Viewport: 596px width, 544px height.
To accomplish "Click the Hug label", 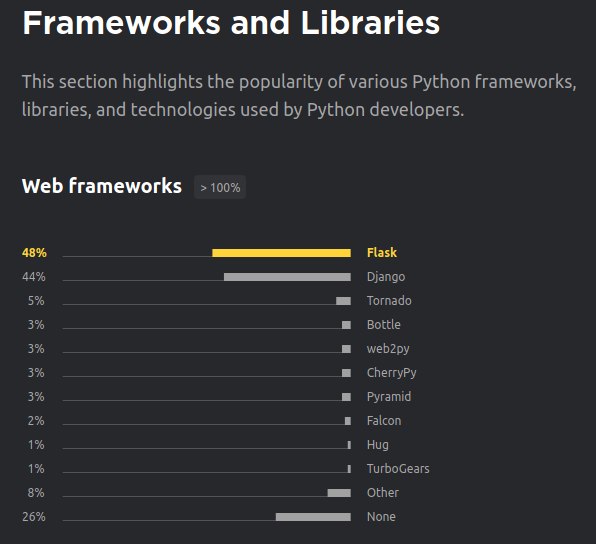I will [x=377, y=445].
